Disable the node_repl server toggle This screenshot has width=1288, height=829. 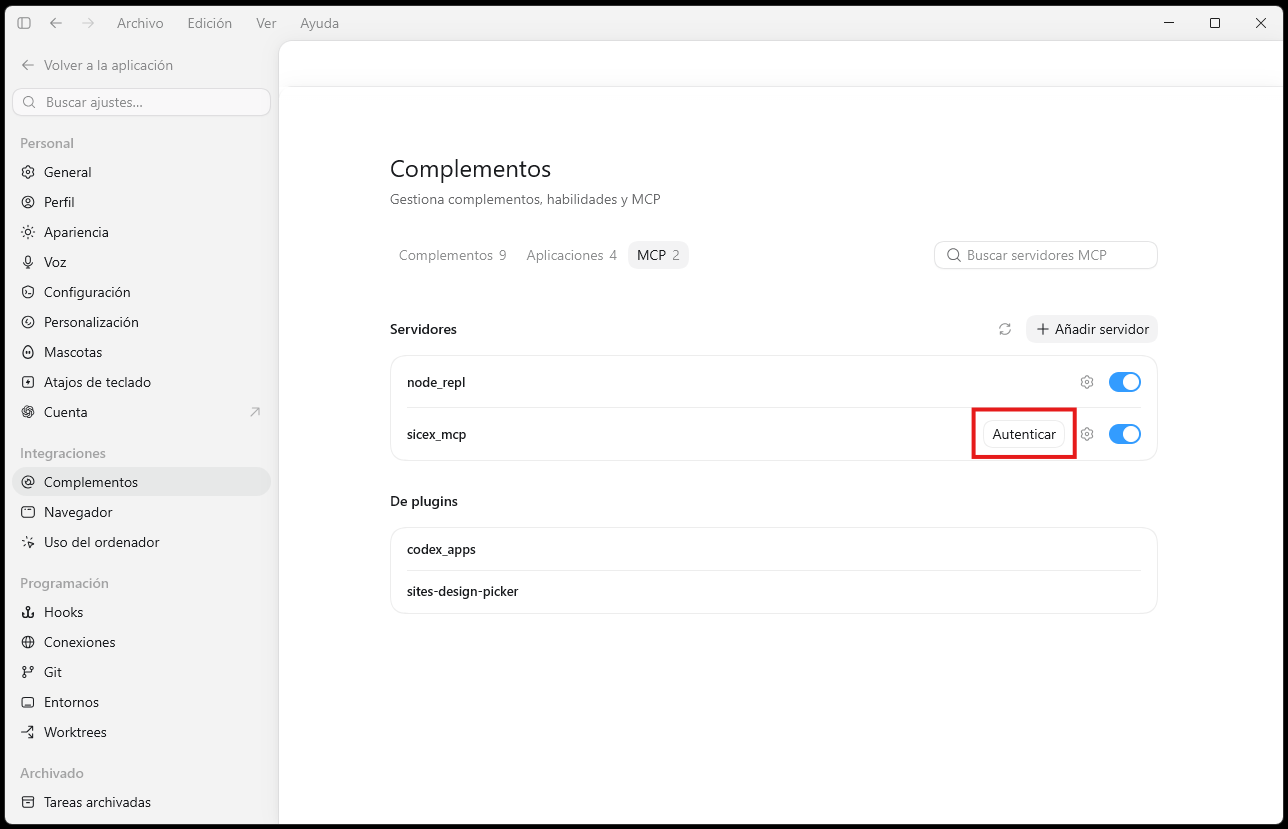pos(1125,382)
